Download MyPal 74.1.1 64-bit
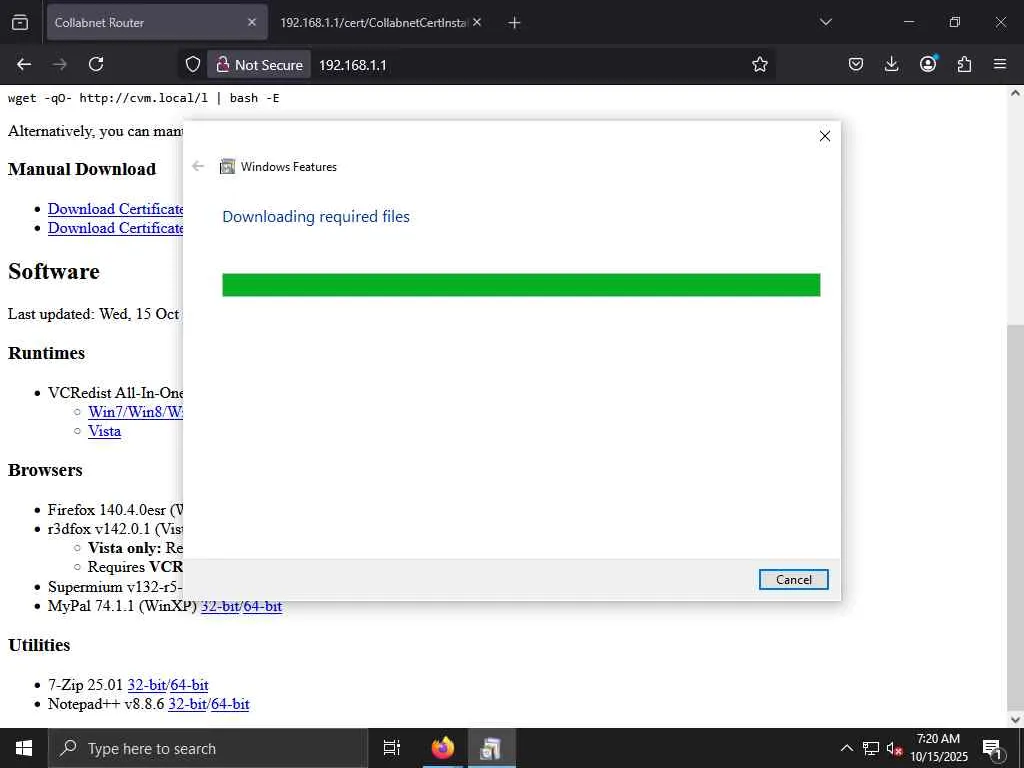Viewport: 1024px width, 768px height. click(x=263, y=606)
